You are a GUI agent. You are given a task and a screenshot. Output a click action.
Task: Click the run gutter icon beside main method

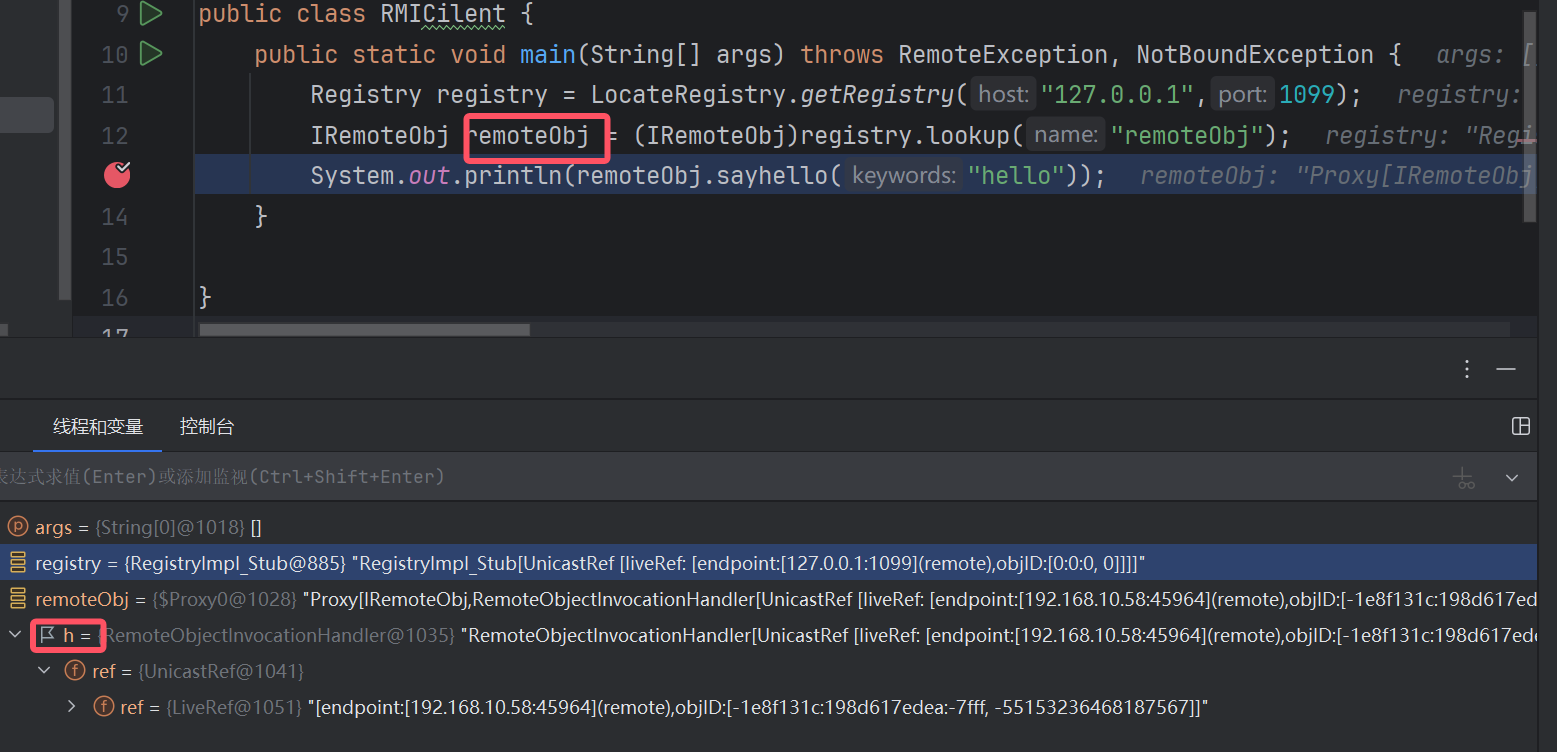(x=151, y=53)
